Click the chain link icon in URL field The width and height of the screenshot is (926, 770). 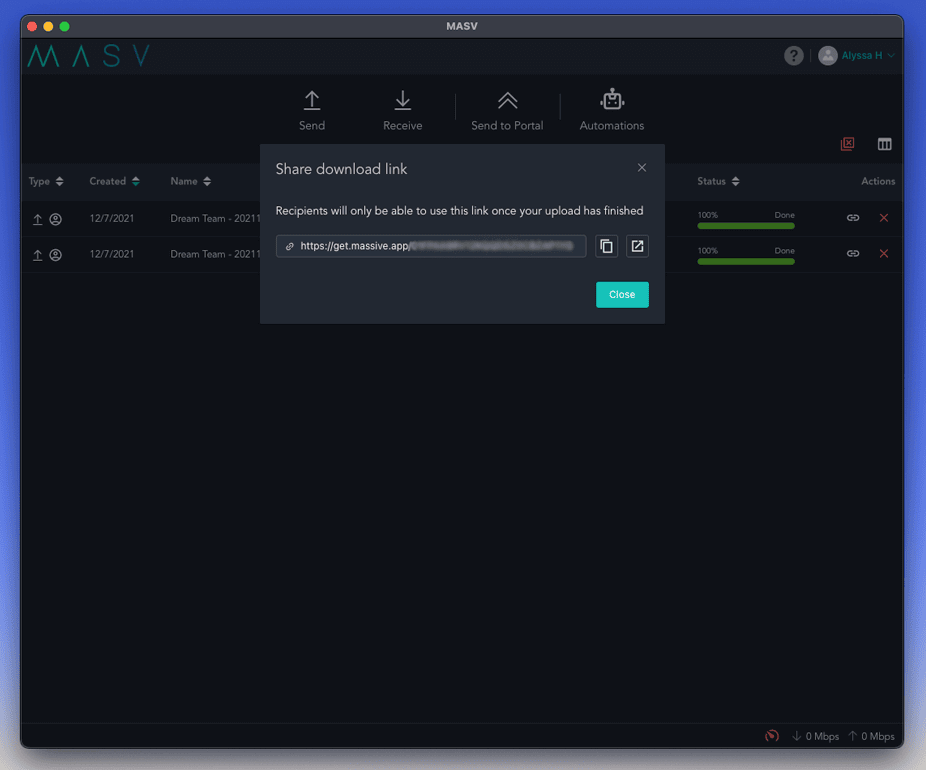[289, 246]
